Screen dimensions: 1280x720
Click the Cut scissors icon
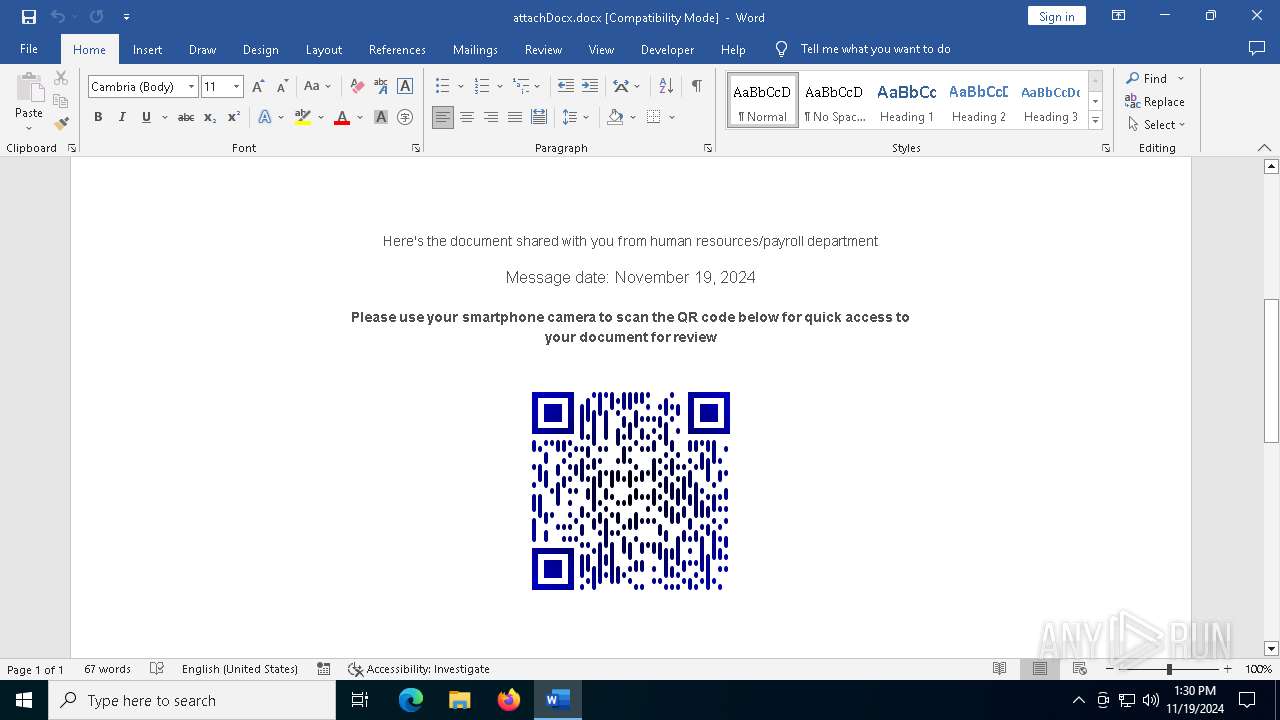coord(61,78)
